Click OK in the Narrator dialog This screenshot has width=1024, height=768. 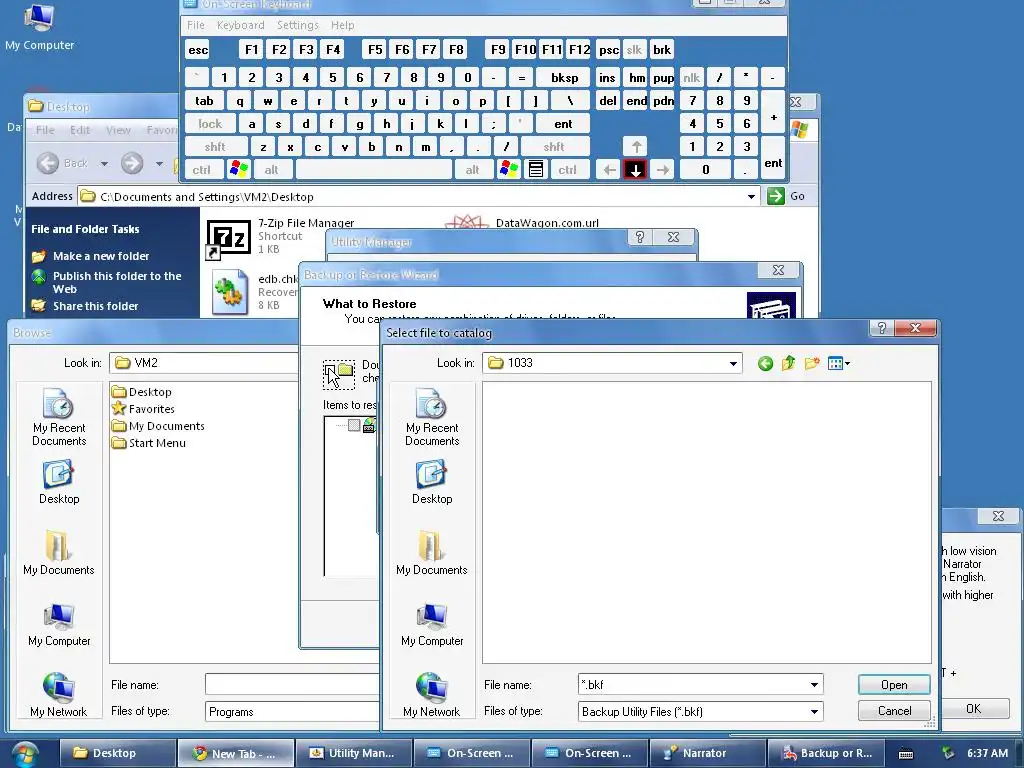[973, 709]
